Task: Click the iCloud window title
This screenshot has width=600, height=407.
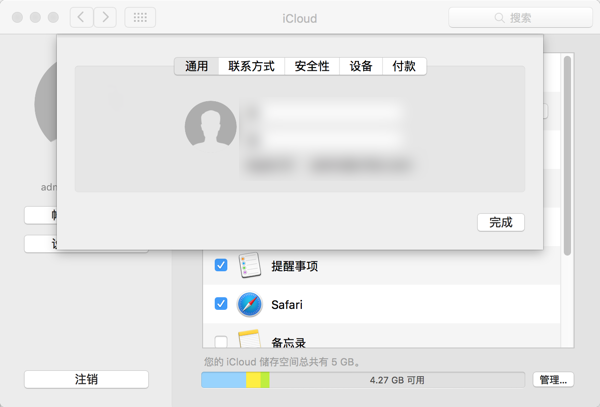Action: click(300, 18)
